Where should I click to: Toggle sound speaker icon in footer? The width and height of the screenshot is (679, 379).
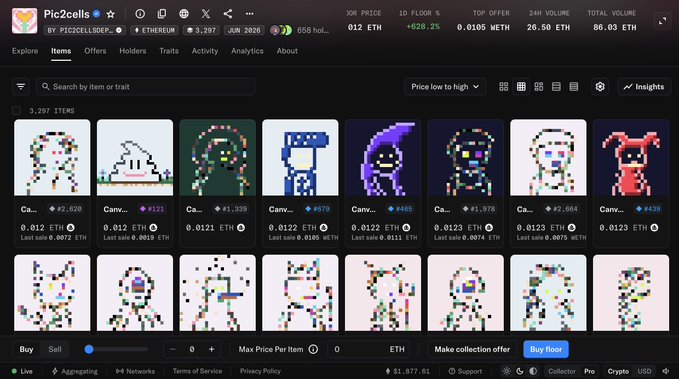tap(666, 371)
